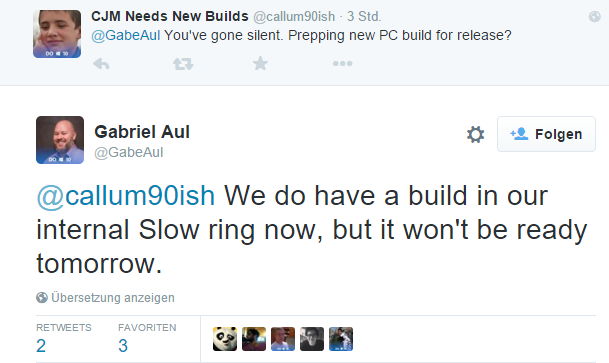
Task: Reply to callum90ish's tweet with the arrow icon
Action: click(x=101, y=64)
